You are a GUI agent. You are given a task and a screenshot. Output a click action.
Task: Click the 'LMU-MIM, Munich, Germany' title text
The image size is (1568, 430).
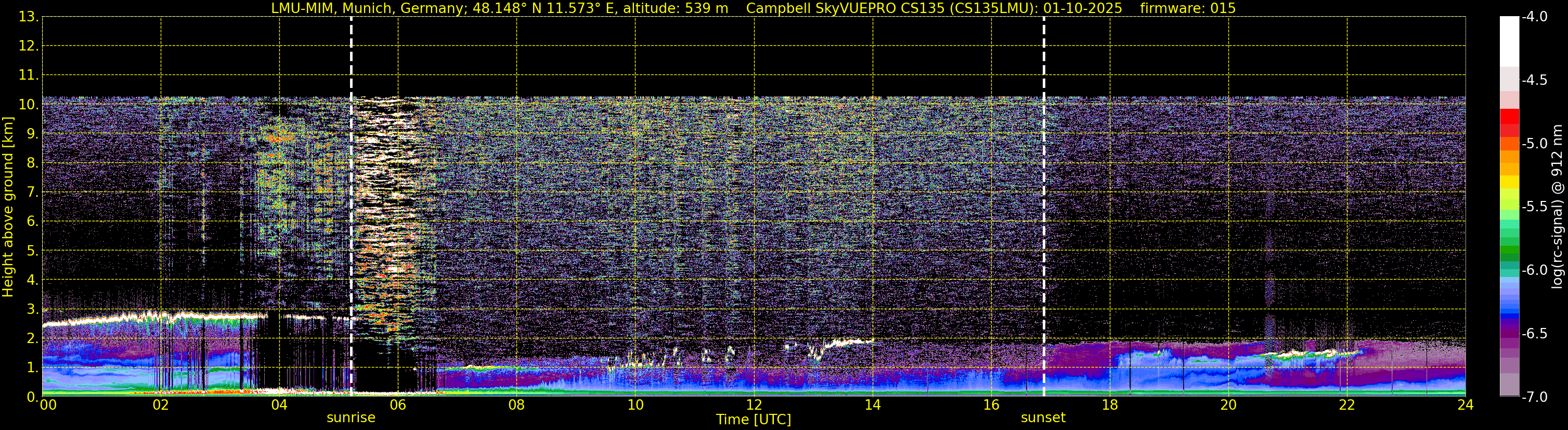(368, 8)
